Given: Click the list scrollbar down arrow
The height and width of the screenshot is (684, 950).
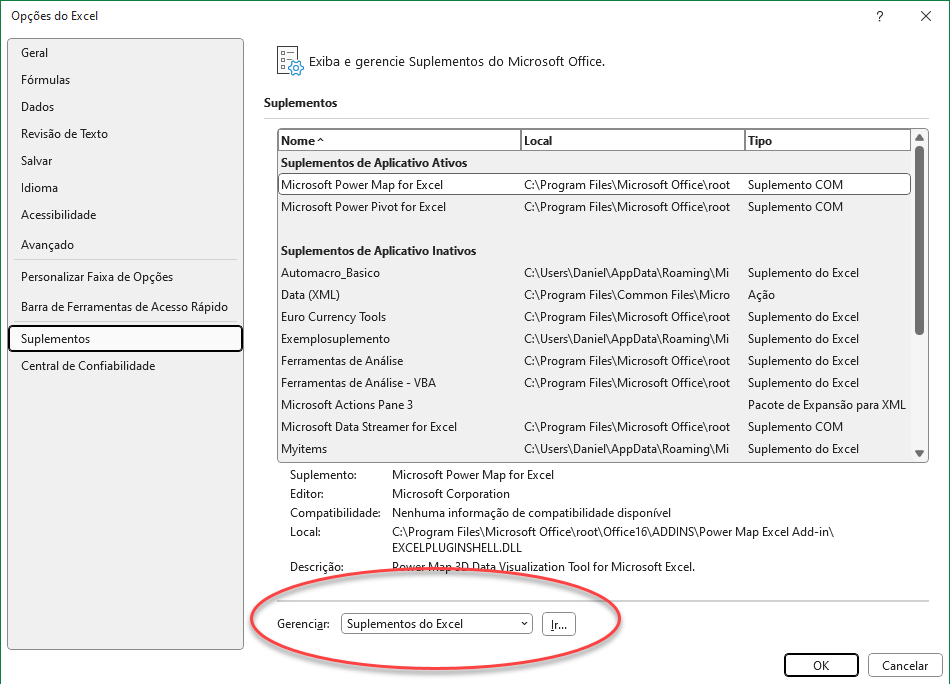Looking at the screenshot, I should click(x=919, y=453).
